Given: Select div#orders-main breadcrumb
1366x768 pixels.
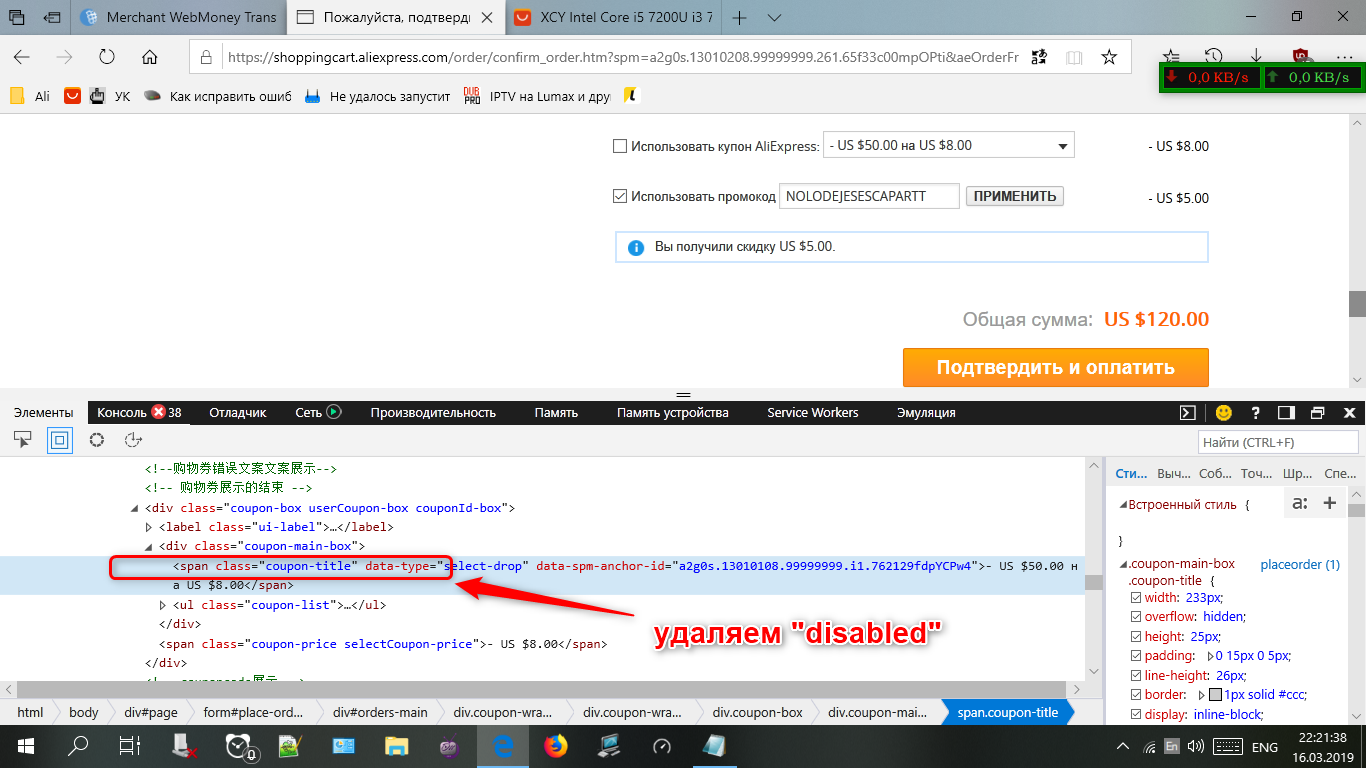Looking at the screenshot, I should click(x=380, y=713).
